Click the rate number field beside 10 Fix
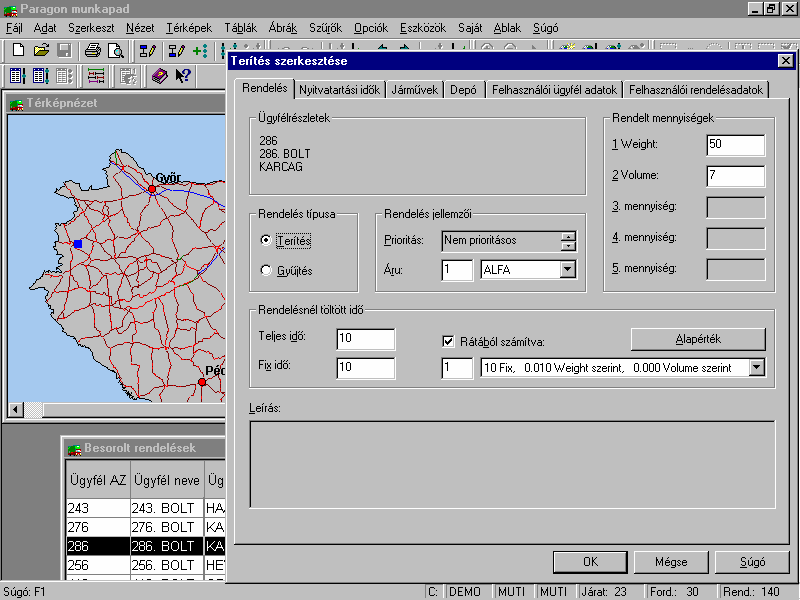The height and width of the screenshot is (600, 800). coord(457,368)
